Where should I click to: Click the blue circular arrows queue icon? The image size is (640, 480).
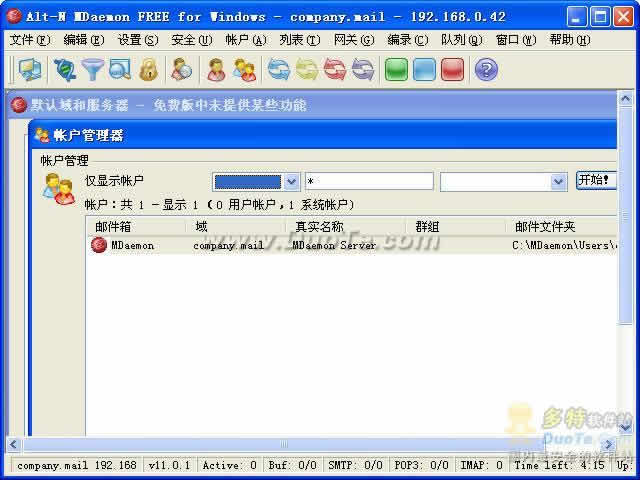coord(278,69)
